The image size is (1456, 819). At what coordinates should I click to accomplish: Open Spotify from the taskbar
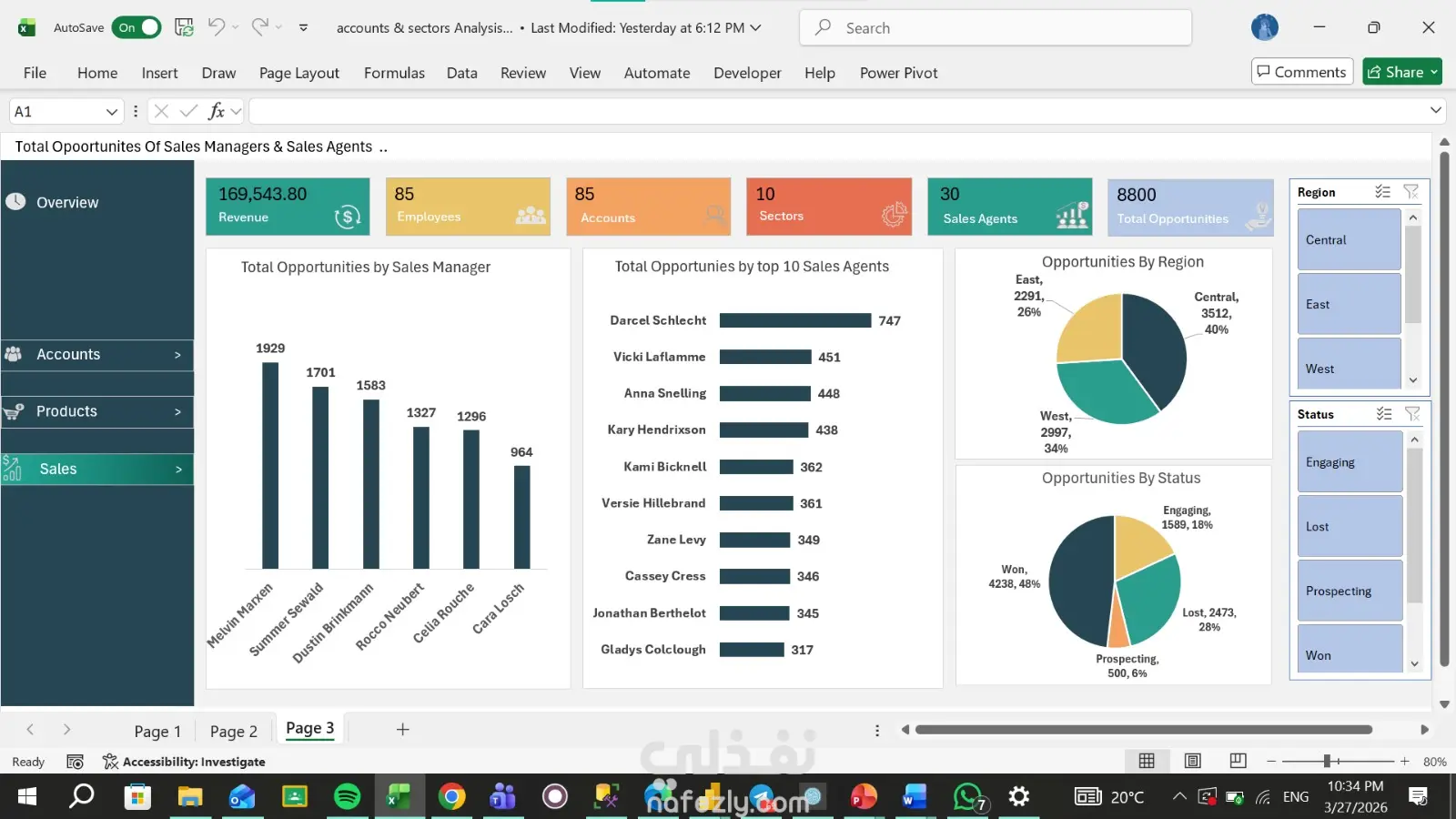coord(347,797)
